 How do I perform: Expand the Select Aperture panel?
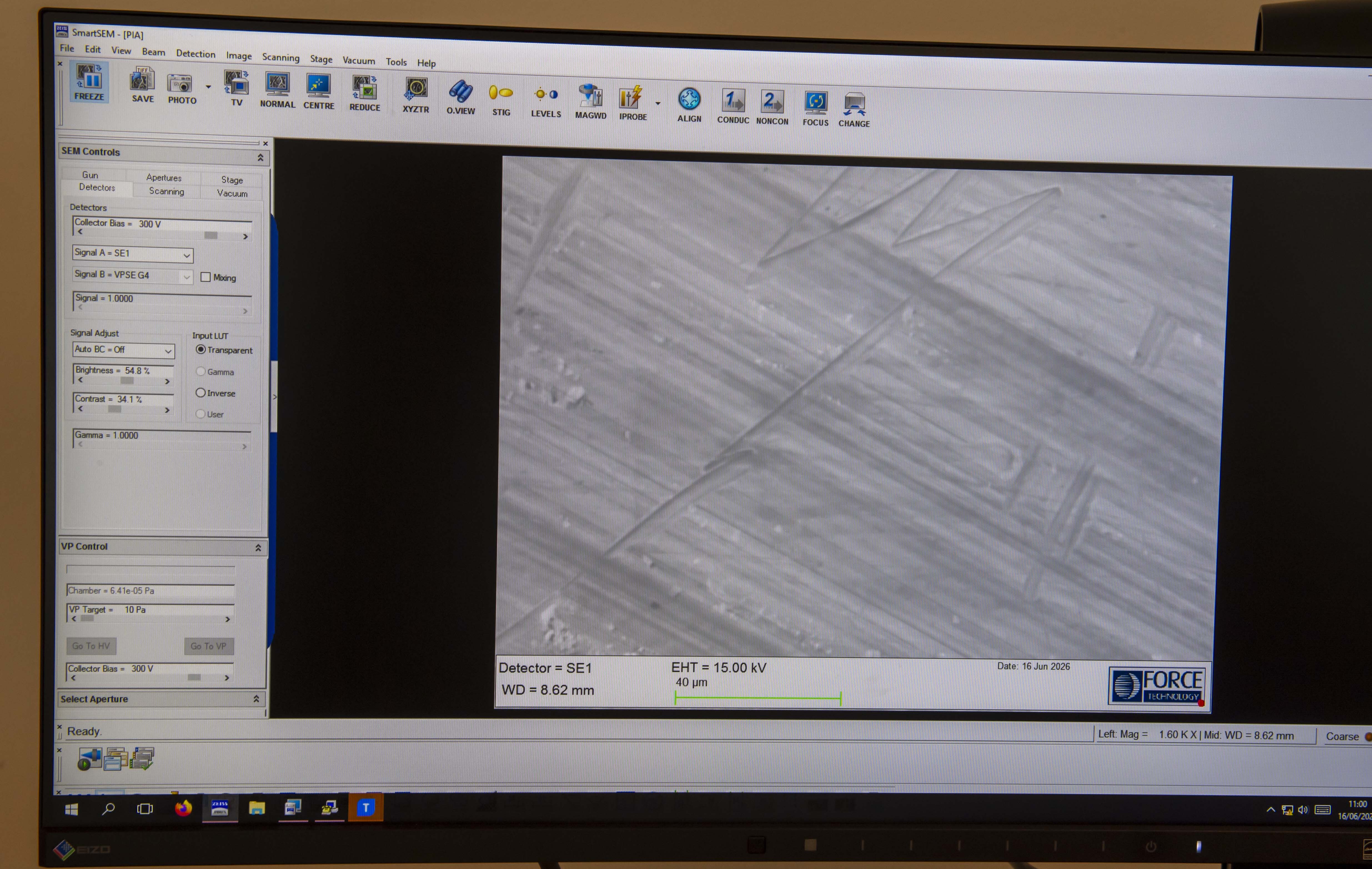click(x=256, y=699)
